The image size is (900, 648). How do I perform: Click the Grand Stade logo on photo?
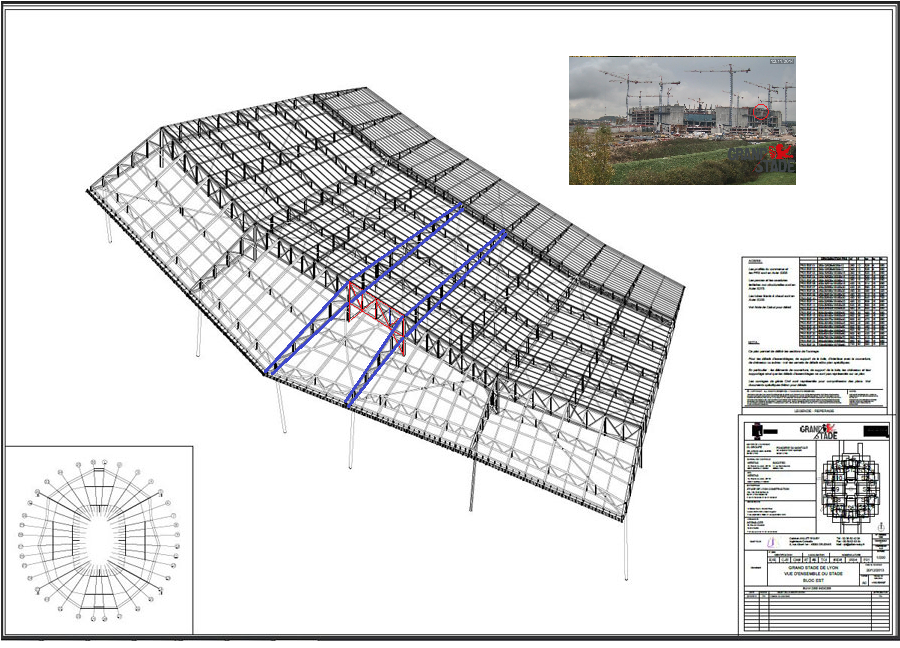[762, 157]
